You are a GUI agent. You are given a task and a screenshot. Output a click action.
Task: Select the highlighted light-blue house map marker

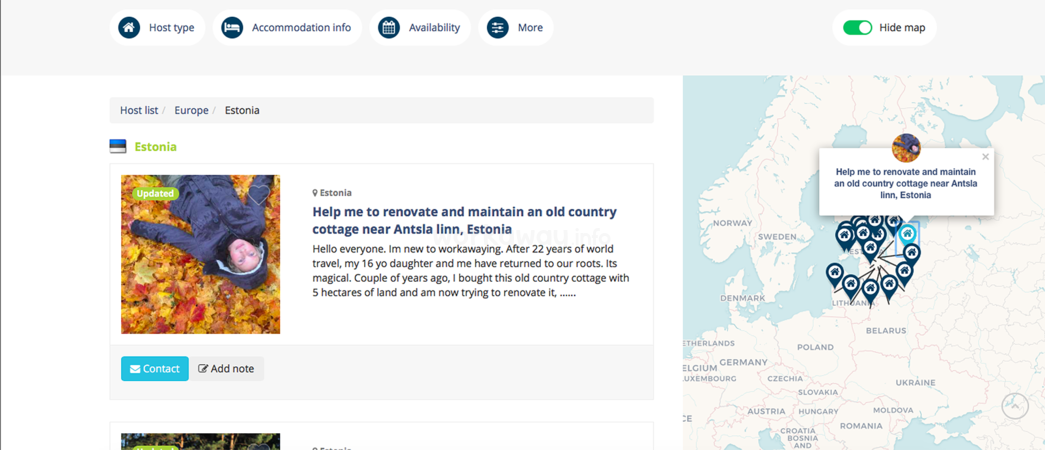(906, 235)
